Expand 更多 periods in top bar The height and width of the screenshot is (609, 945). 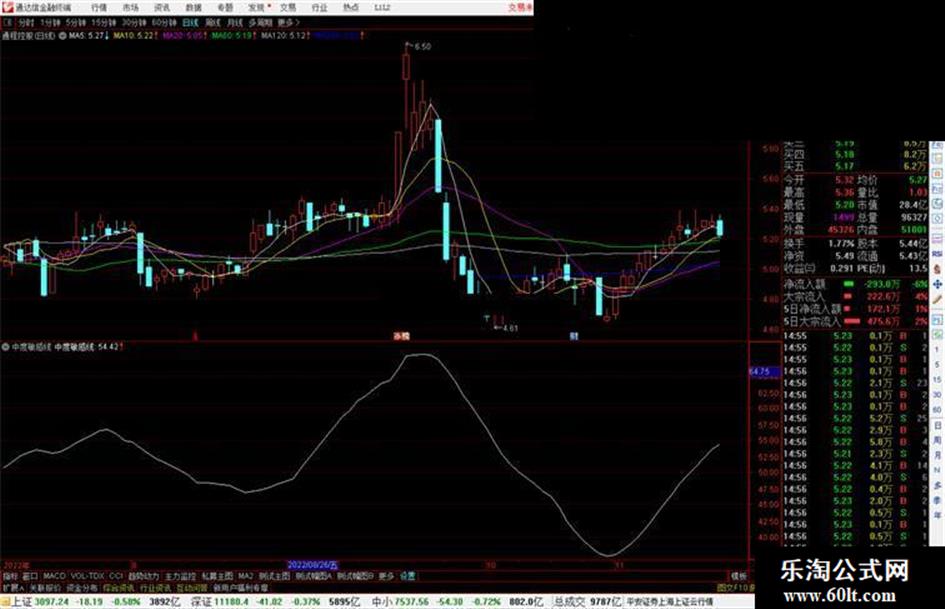tap(288, 22)
